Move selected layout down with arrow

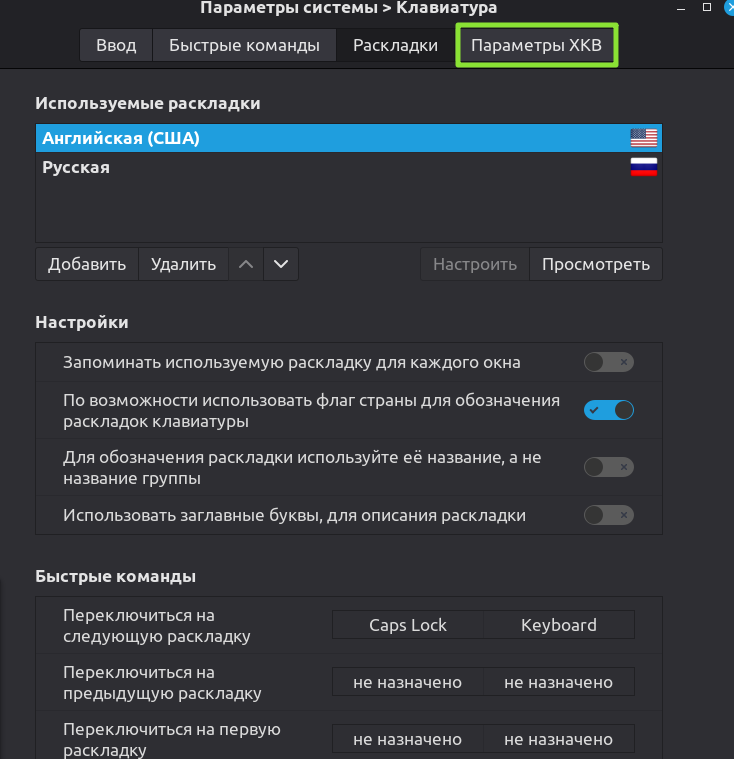tap(281, 264)
